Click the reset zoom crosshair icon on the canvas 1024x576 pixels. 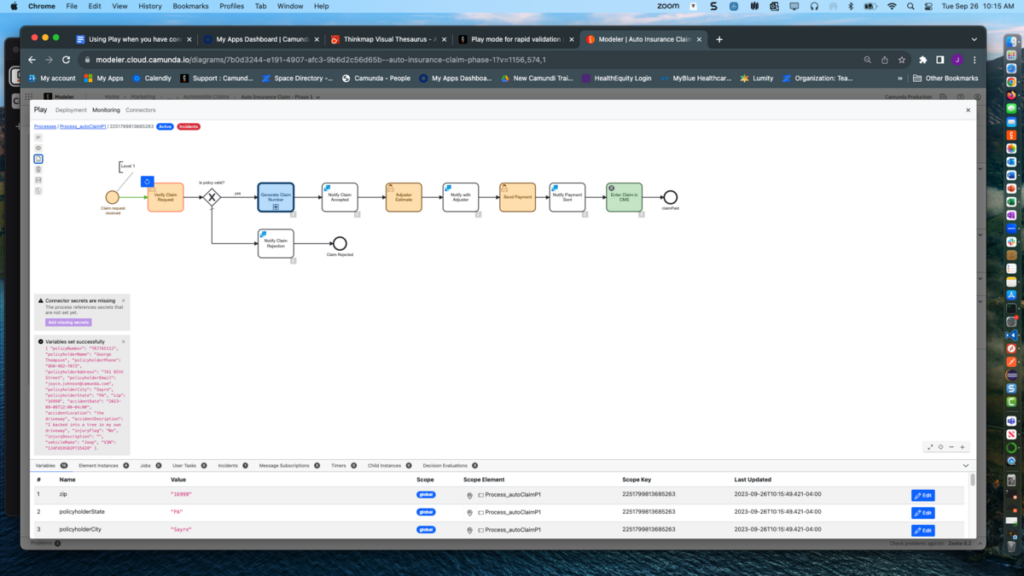(941, 447)
